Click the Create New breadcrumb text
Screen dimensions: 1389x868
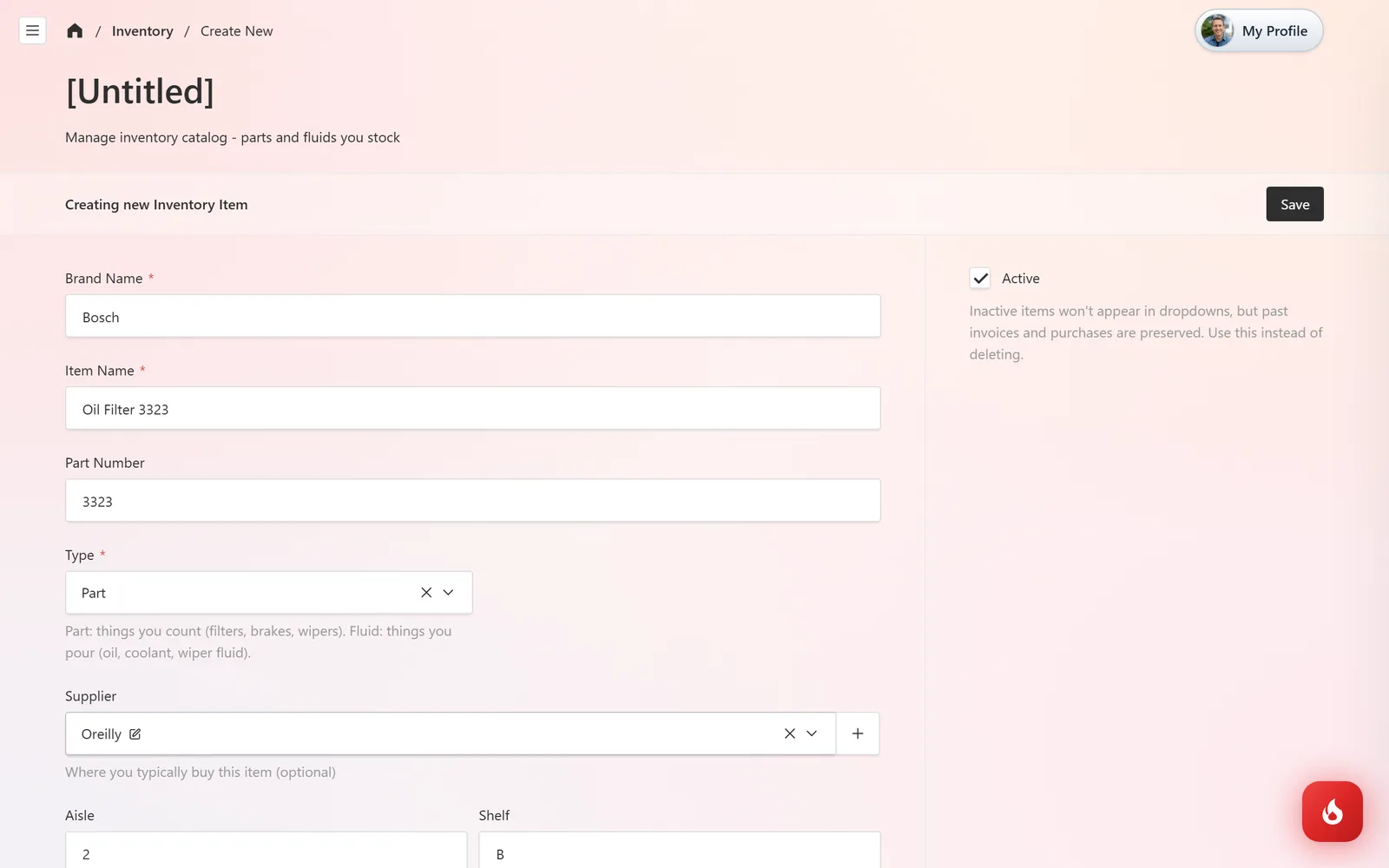pyautogui.click(x=236, y=31)
